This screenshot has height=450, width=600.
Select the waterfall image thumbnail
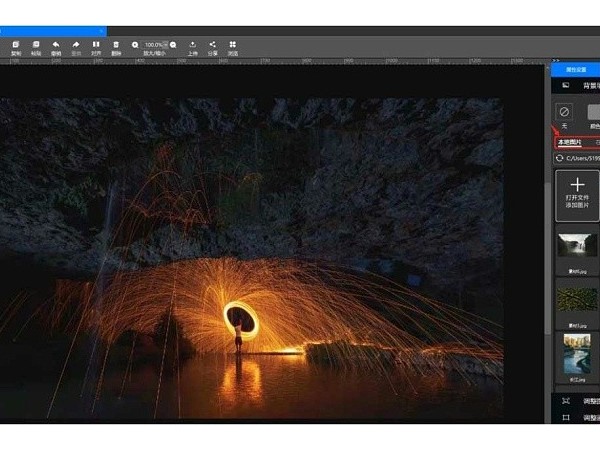click(577, 247)
